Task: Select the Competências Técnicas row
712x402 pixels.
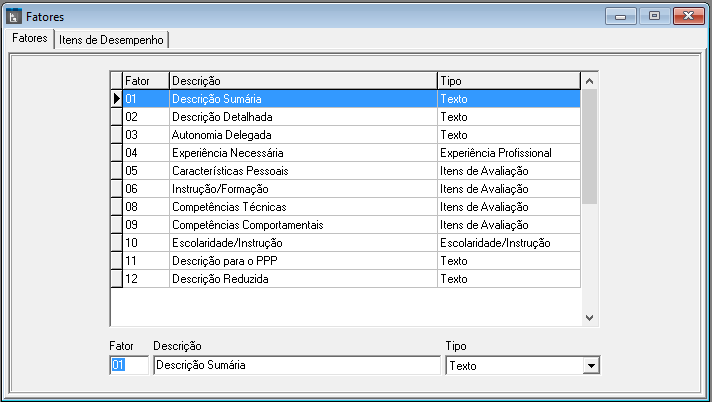Action: [x=346, y=207]
